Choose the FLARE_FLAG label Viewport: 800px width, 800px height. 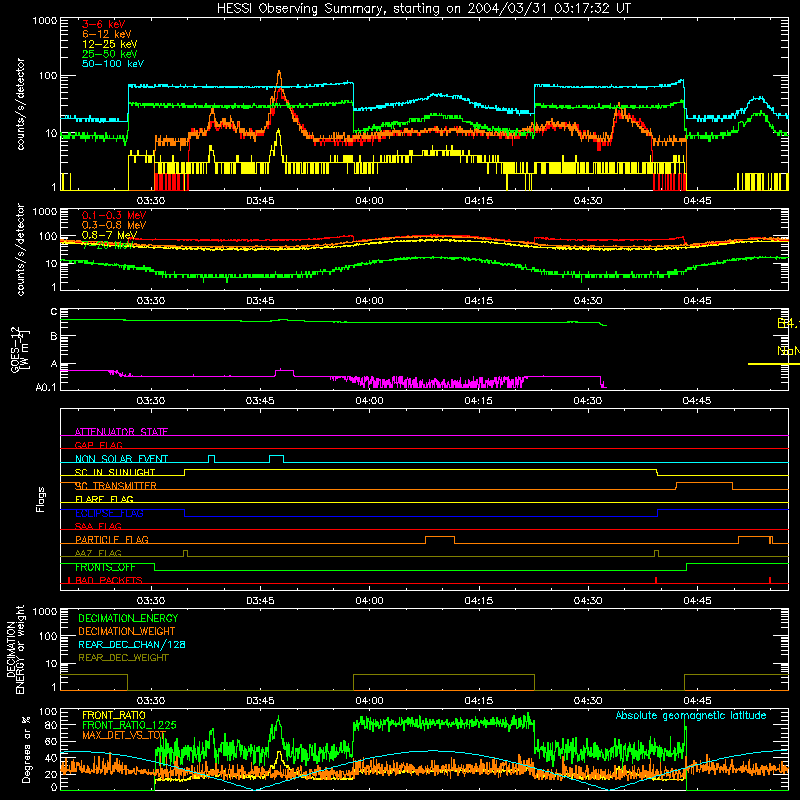[104, 499]
